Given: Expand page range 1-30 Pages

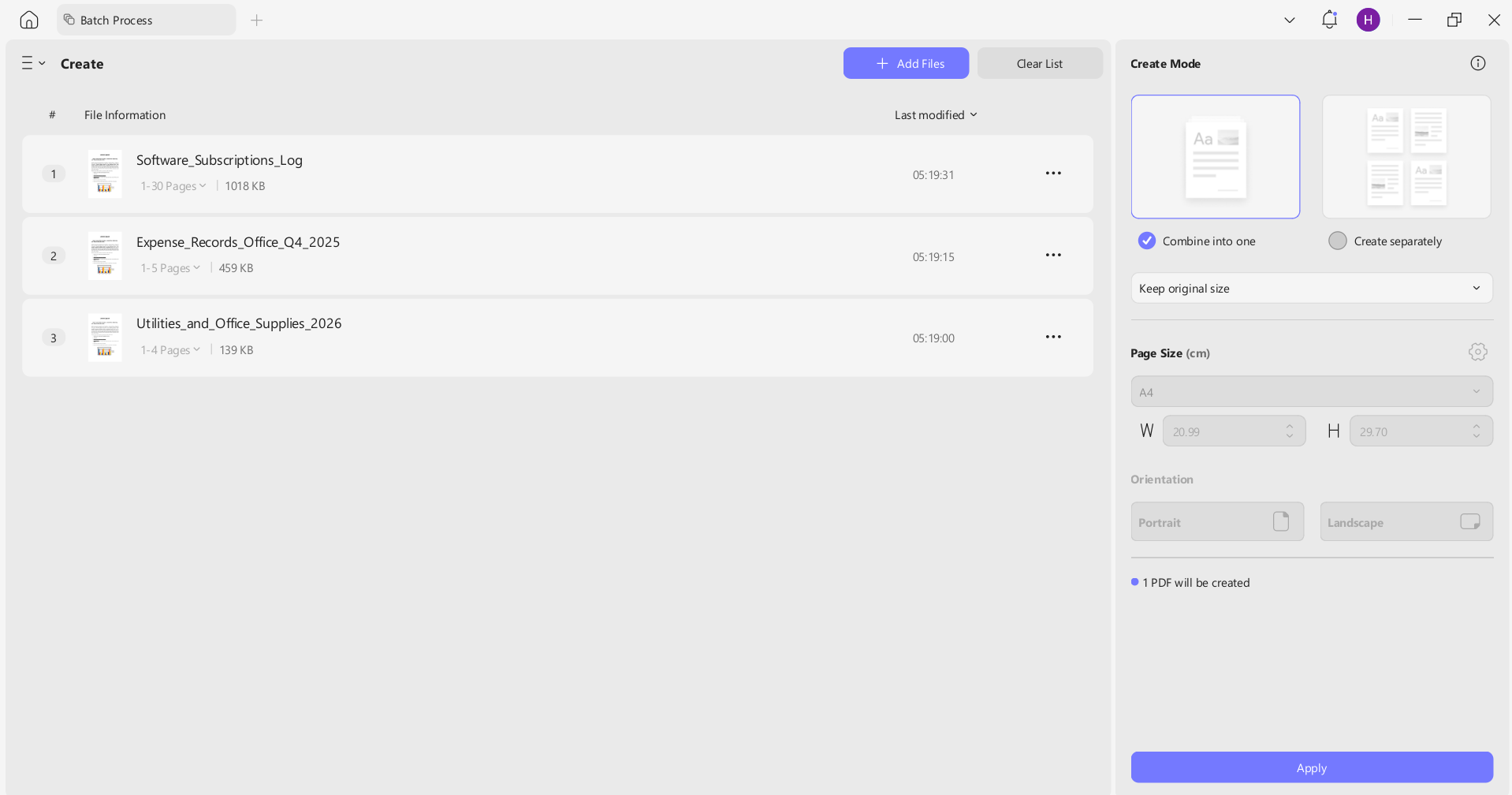Looking at the screenshot, I should pyautogui.click(x=173, y=186).
